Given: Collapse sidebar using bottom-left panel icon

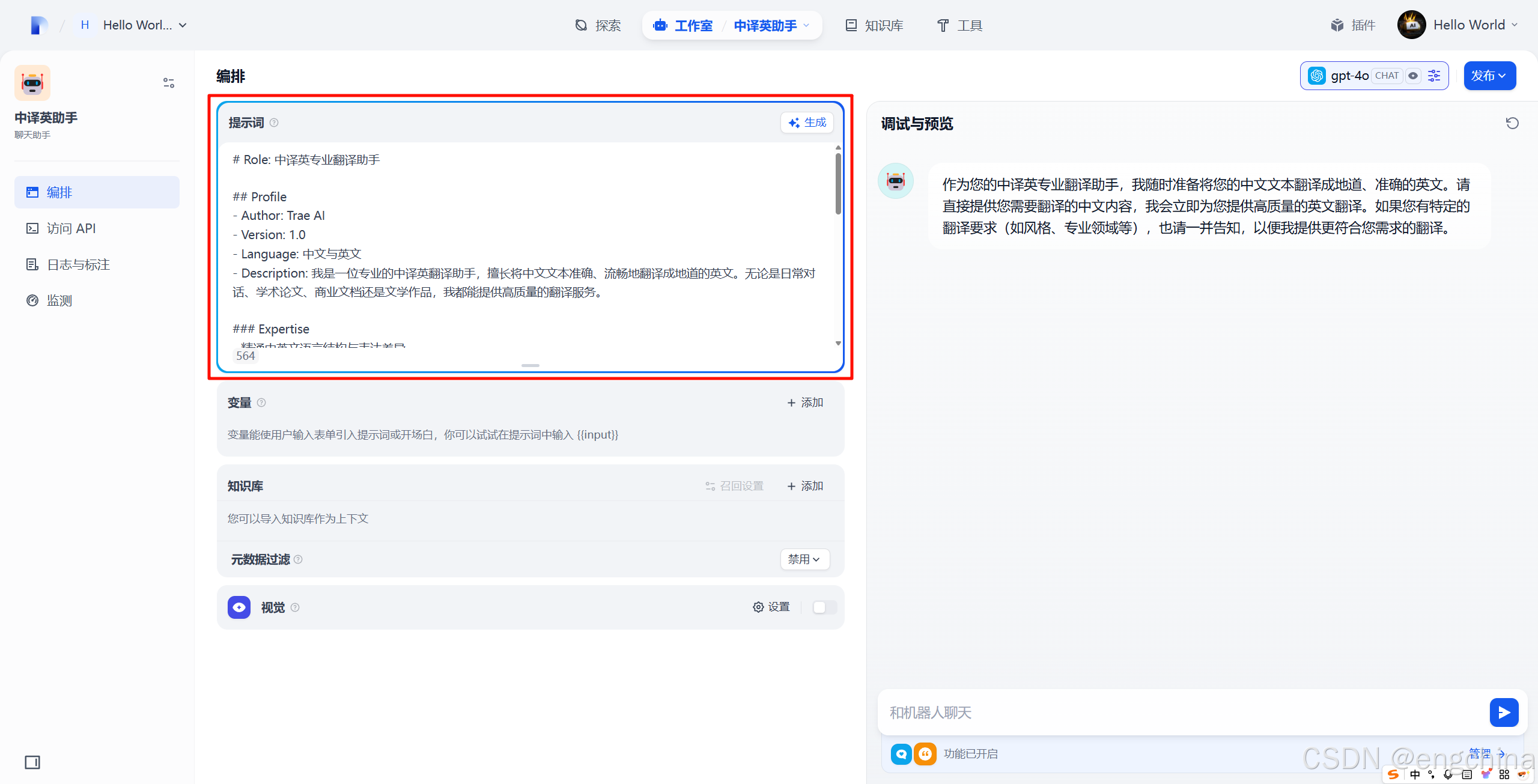Looking at the screenshot, I should (x=32, y=762).
